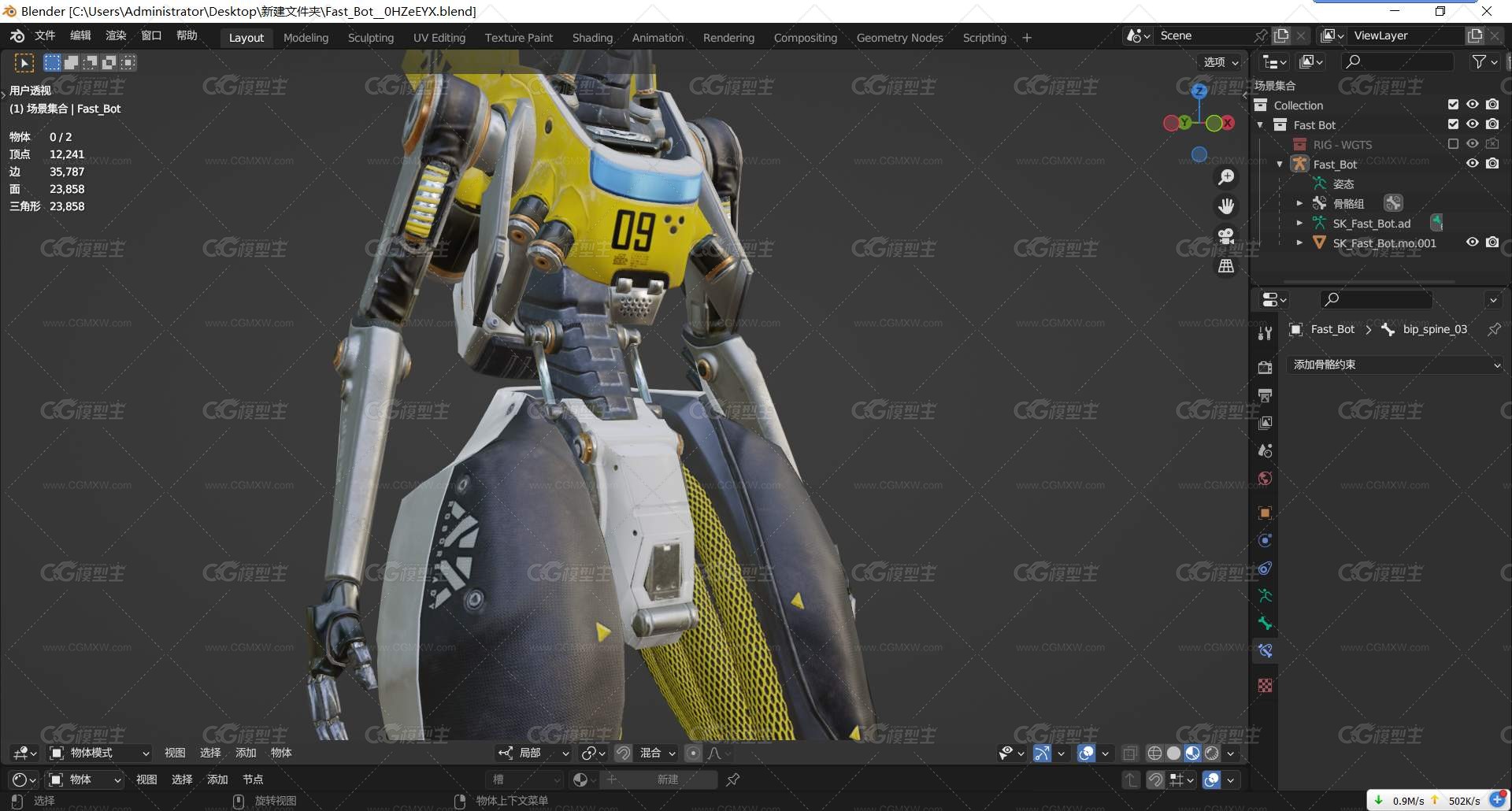
Task: Click the green Y axis gizmo ball
Action: tap(1184, 123)
